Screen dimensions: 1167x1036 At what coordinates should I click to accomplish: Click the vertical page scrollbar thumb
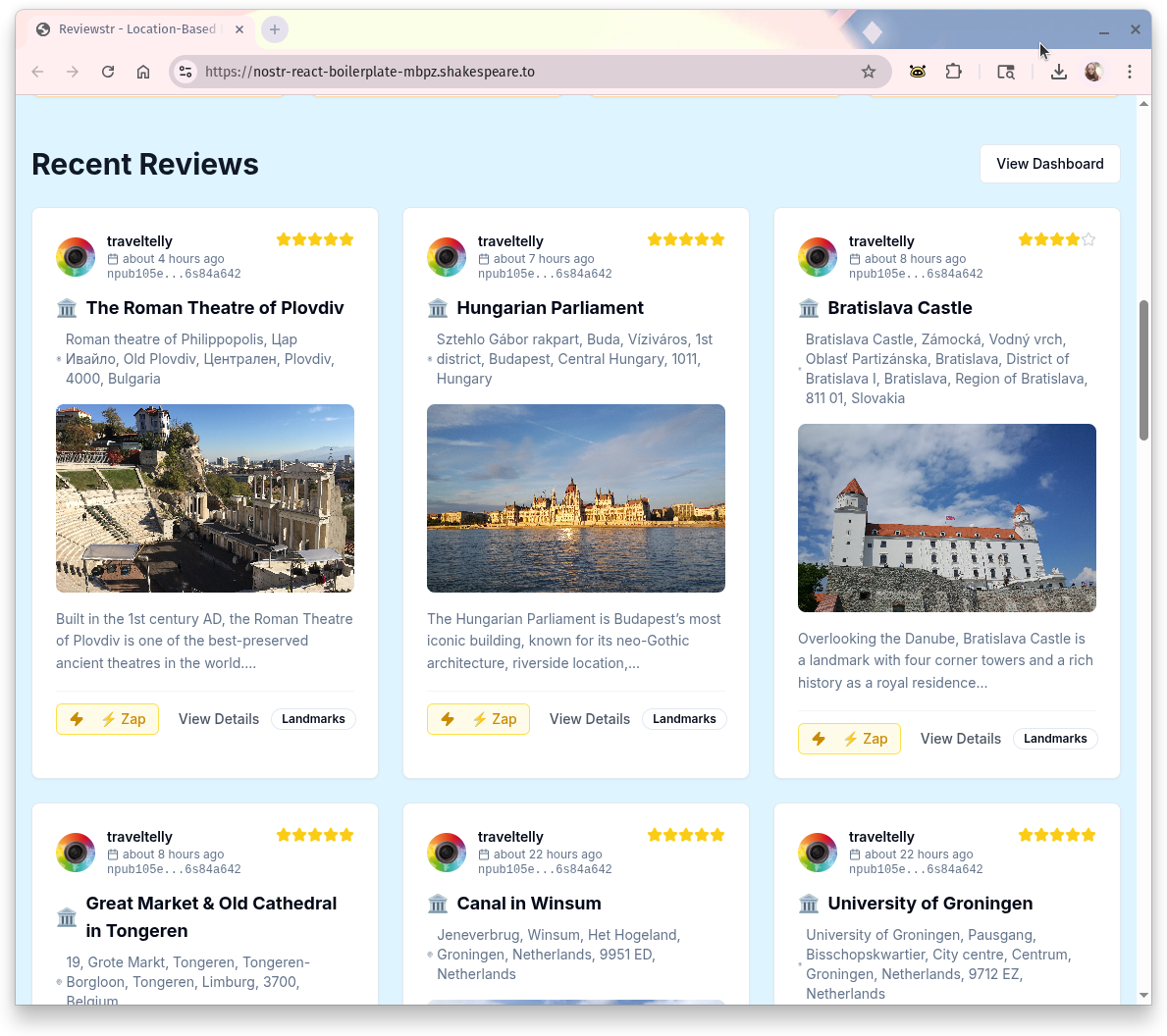pyautogui.click(x=1143, y=371)
